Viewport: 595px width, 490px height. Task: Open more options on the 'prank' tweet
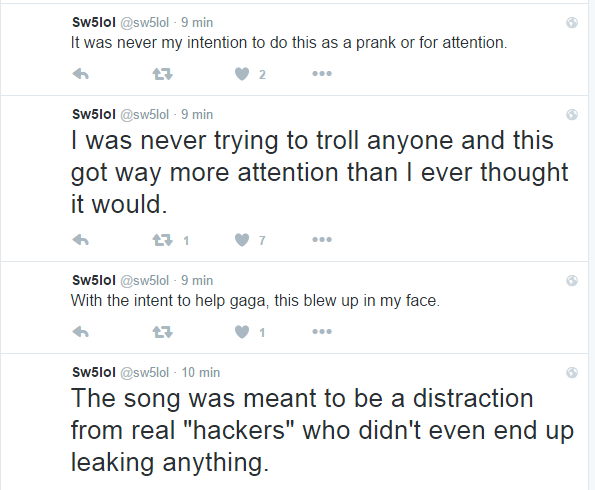(322, 74)
